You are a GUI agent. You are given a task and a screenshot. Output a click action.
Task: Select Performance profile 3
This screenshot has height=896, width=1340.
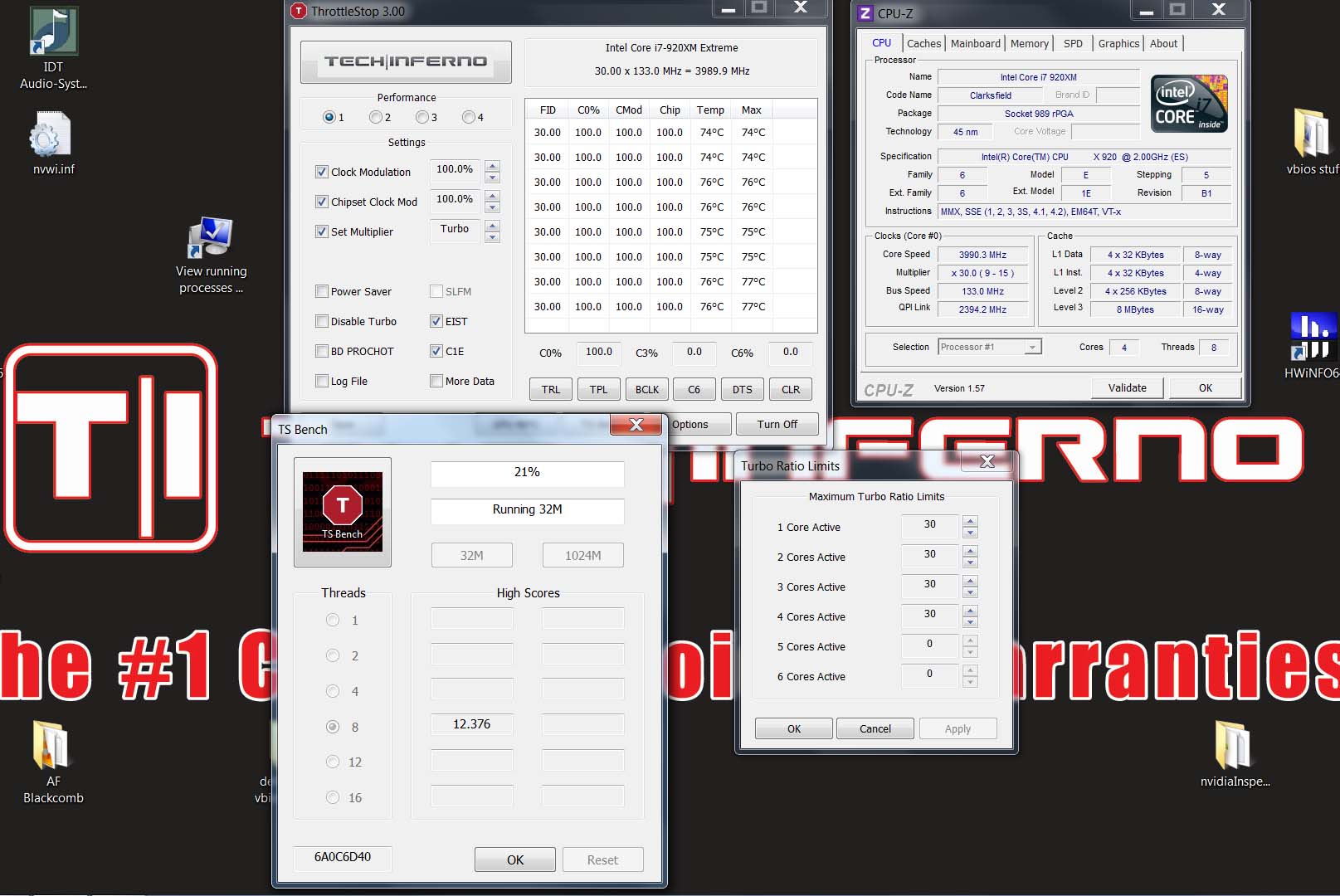[x=423, y=118]
